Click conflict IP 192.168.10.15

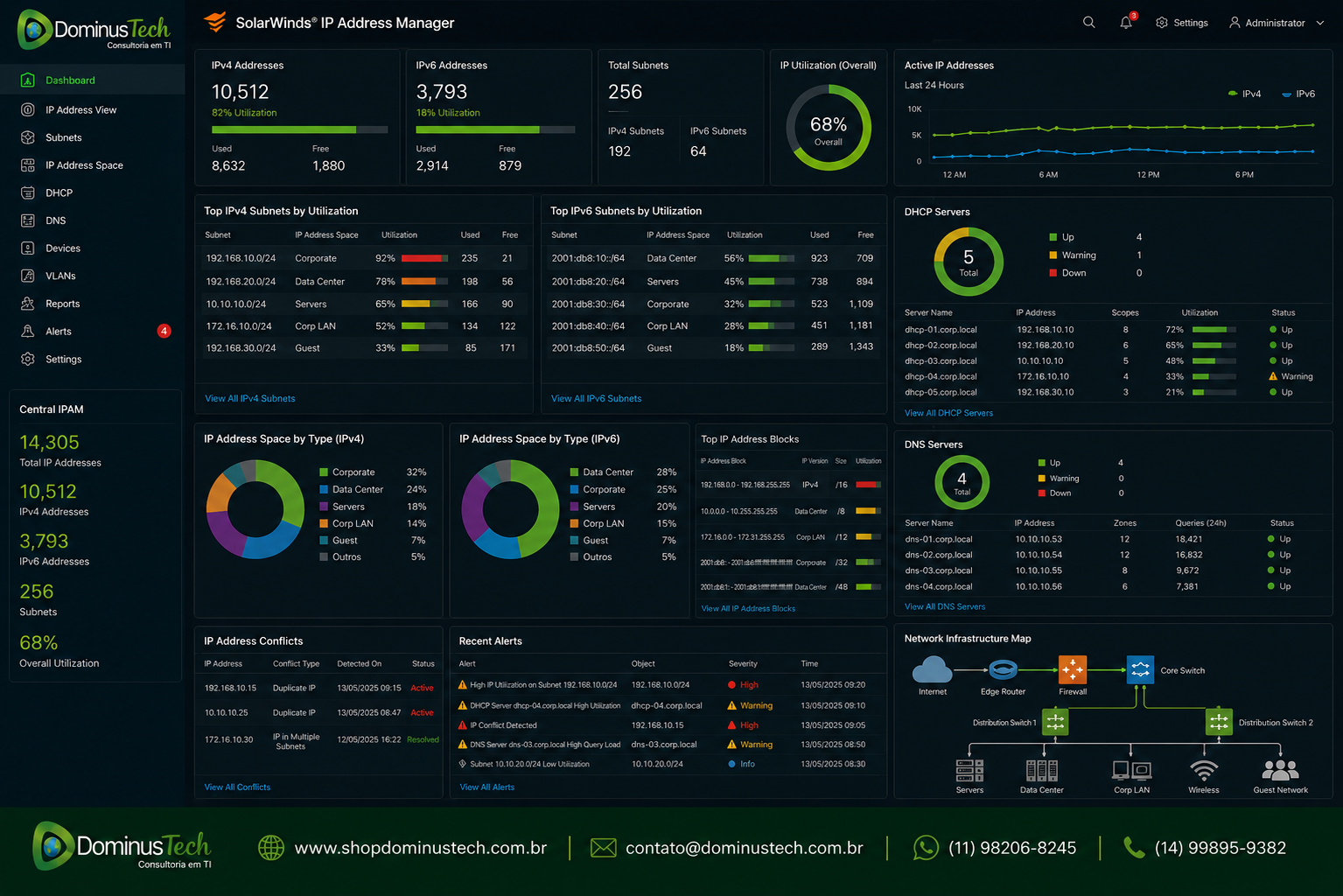coord(230,688)
